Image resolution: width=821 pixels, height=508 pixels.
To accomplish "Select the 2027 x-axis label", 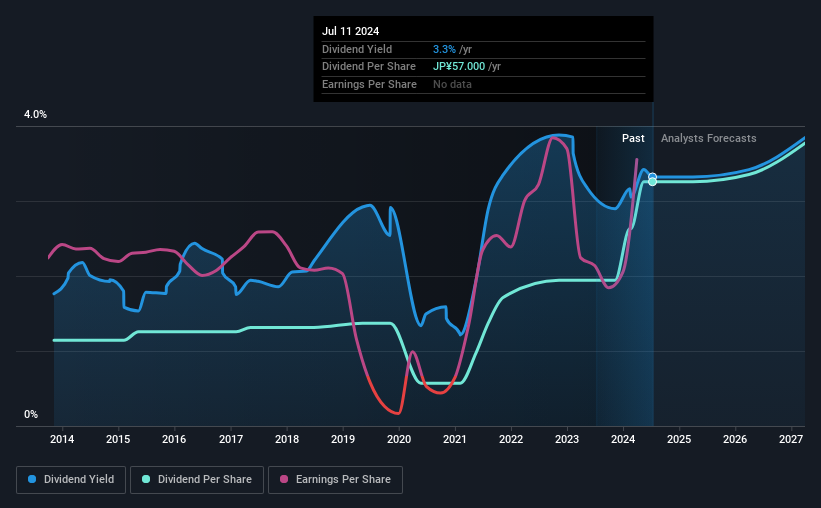I will coord(791,439).
